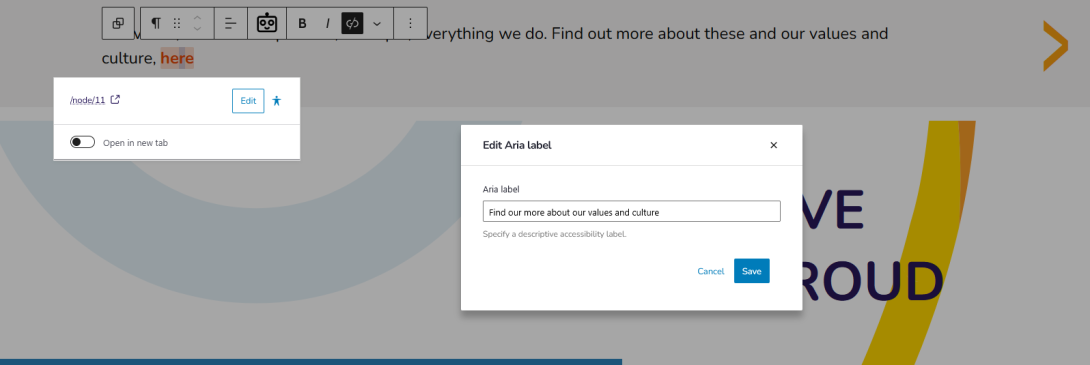Click the 'Edit Aria label' dialog title
The width and height of the screenshot is (1090, 365).
(517, 145)
